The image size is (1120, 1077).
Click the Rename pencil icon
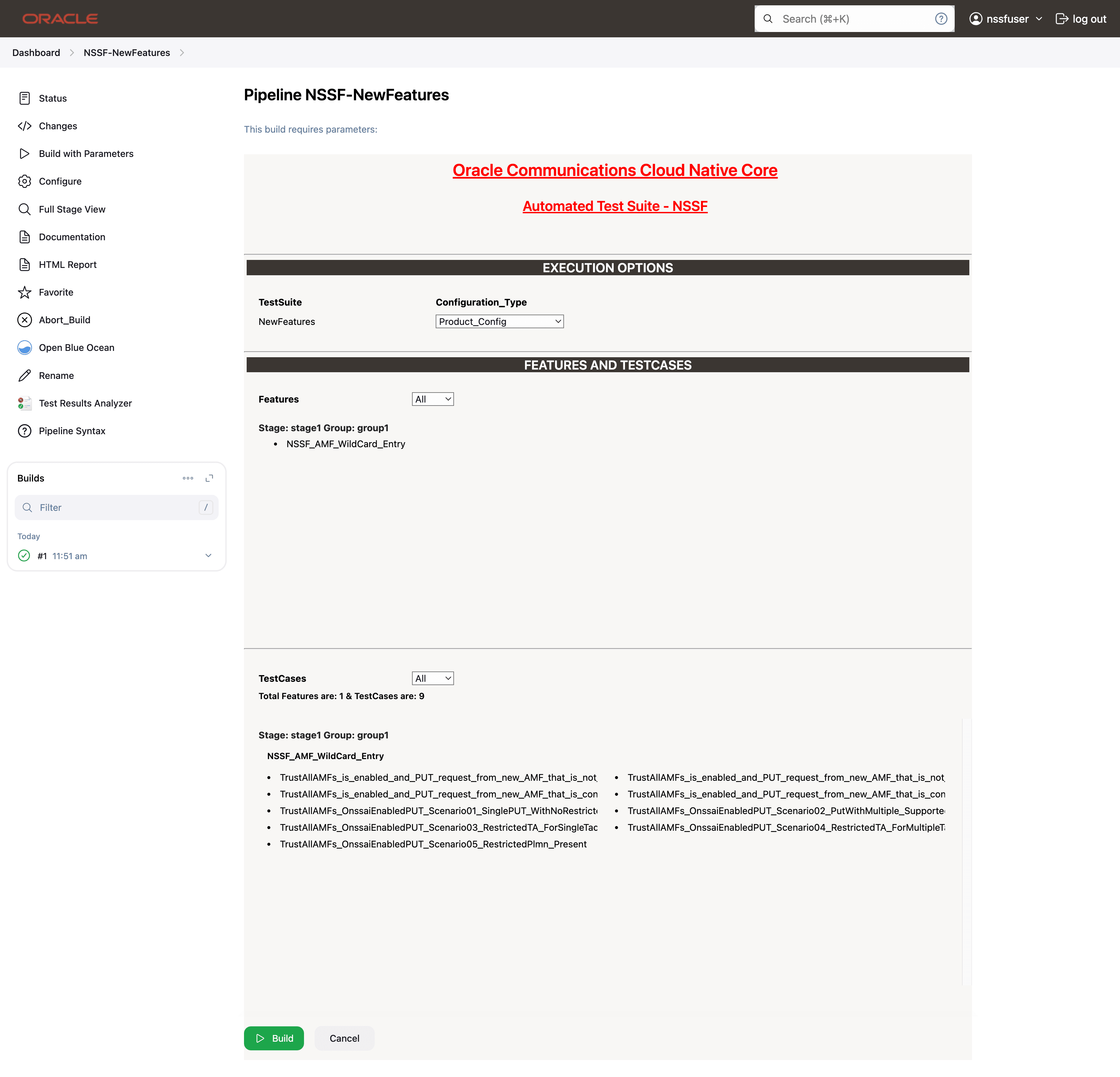pos(25,375)
